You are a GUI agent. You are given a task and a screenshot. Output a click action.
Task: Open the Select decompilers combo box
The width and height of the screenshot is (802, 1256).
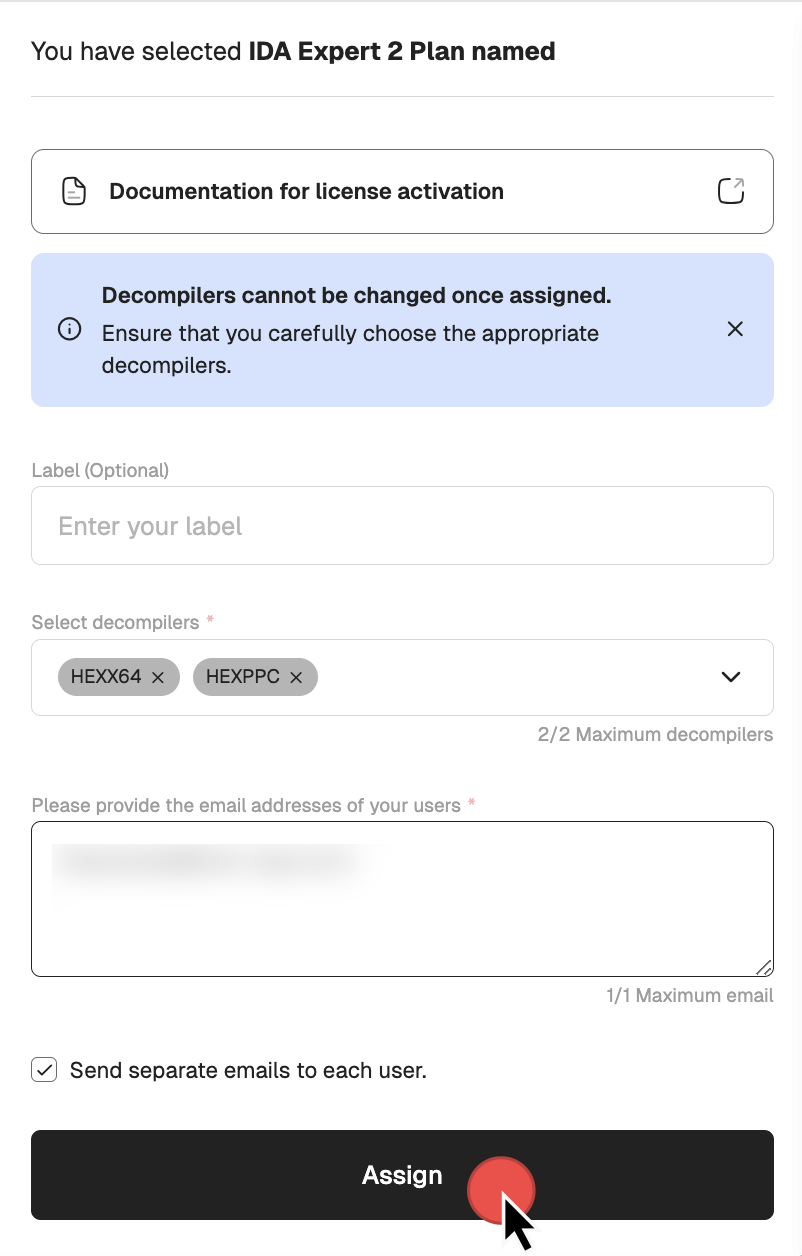pyautogui.click(x=500, y=677)
